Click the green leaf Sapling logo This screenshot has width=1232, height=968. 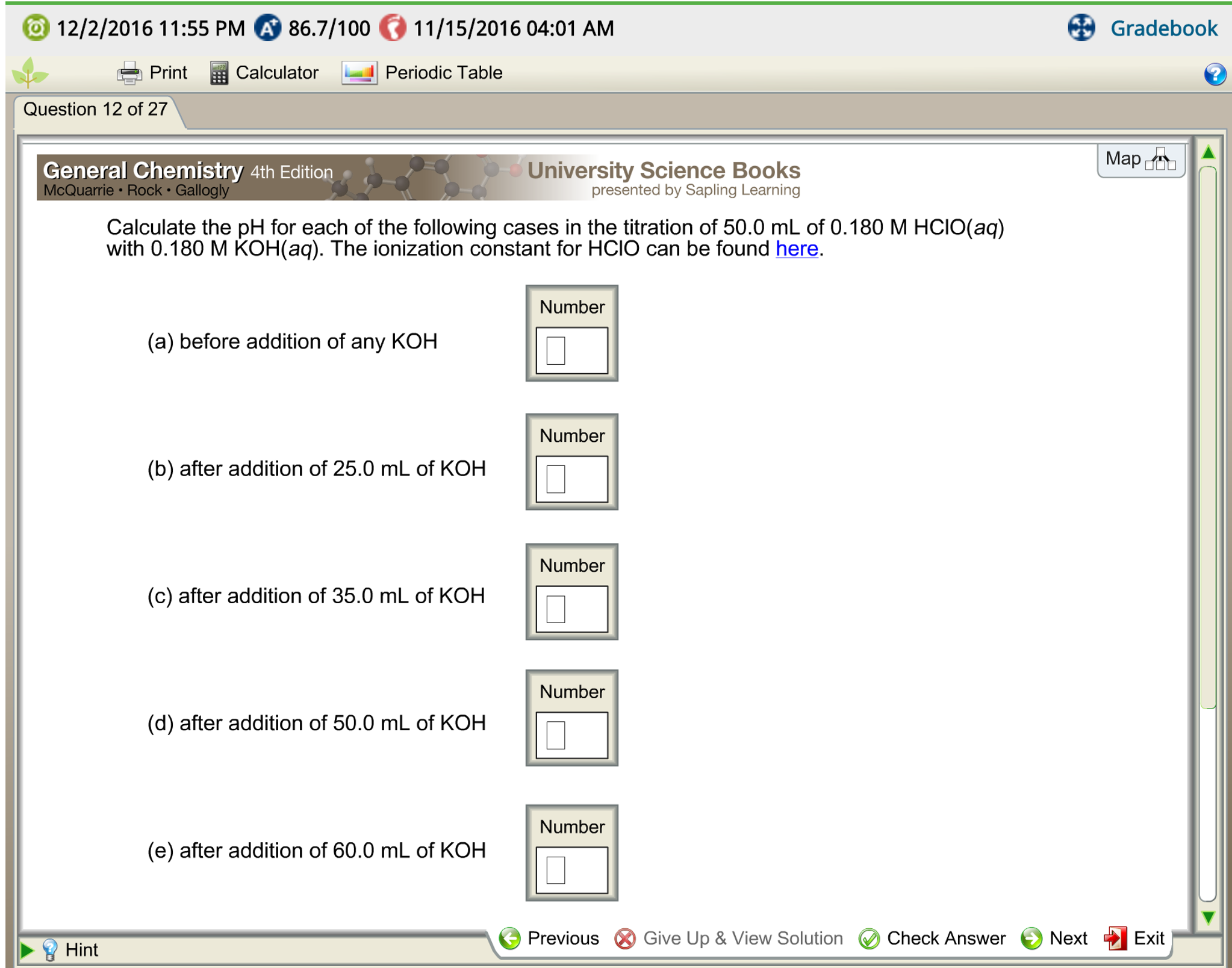[29, 73]
